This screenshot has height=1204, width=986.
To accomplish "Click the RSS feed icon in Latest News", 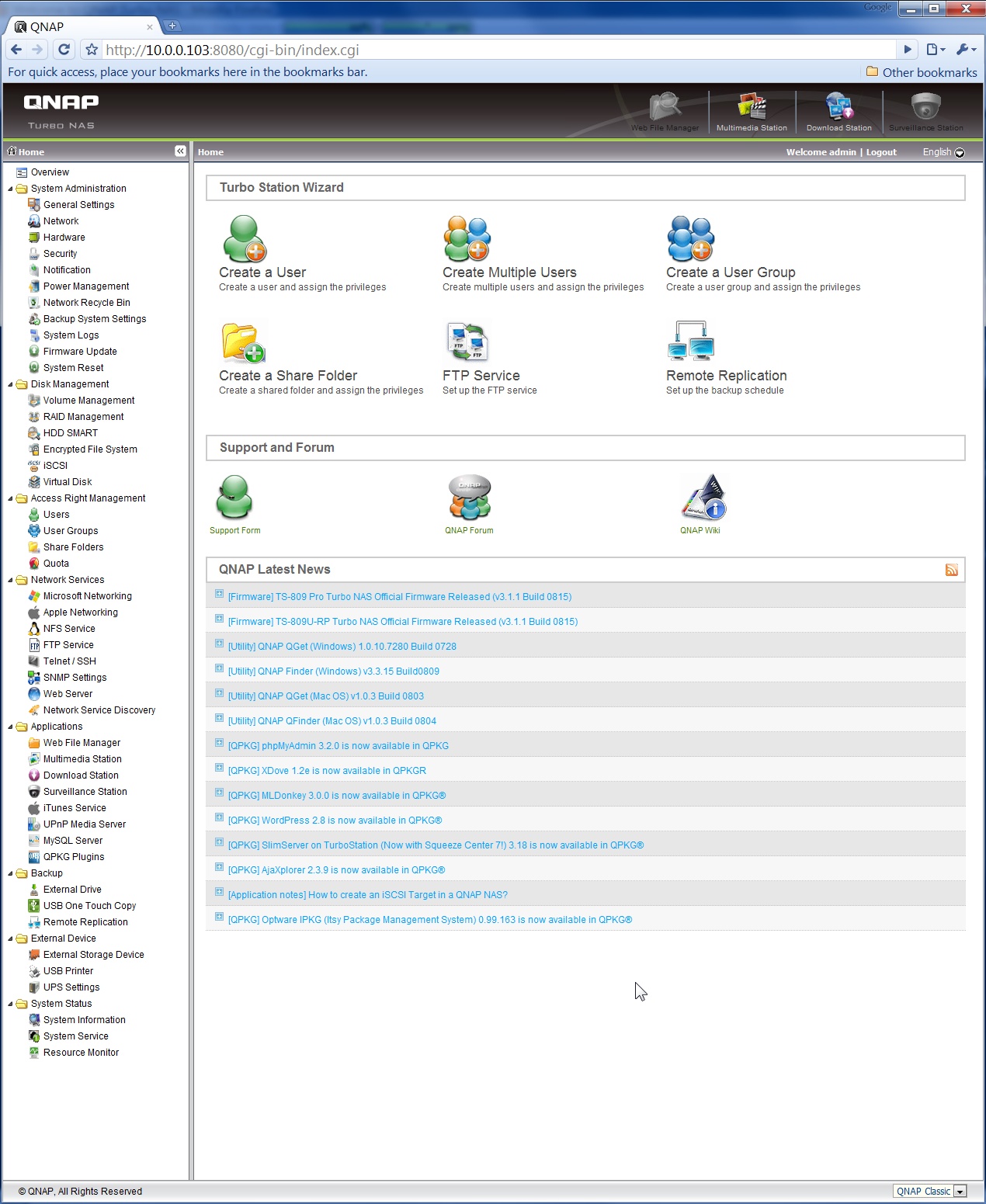I will tap(951, 570).
